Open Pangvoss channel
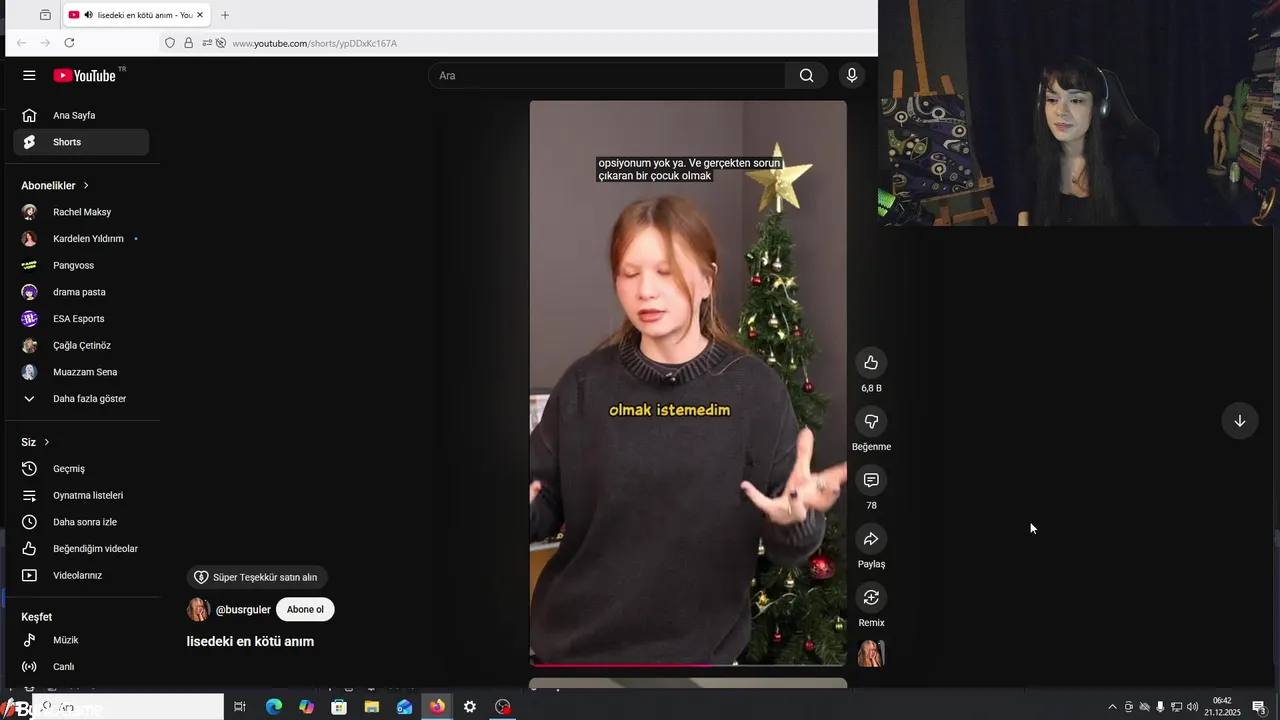This screenshot has height=720, width=1280. click(x=81, y=265)
